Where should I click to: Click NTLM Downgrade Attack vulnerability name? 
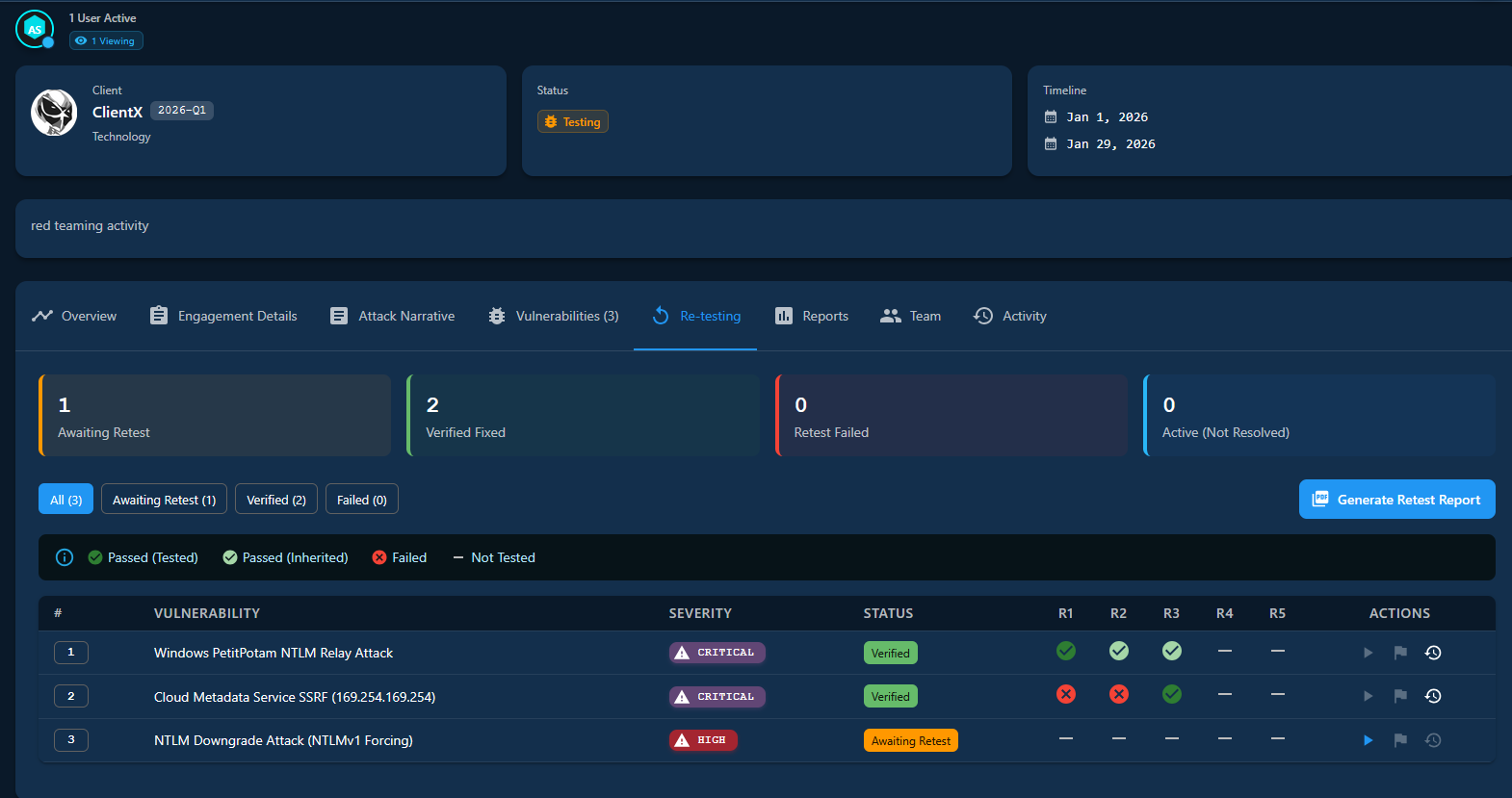[x=283, y=740]
